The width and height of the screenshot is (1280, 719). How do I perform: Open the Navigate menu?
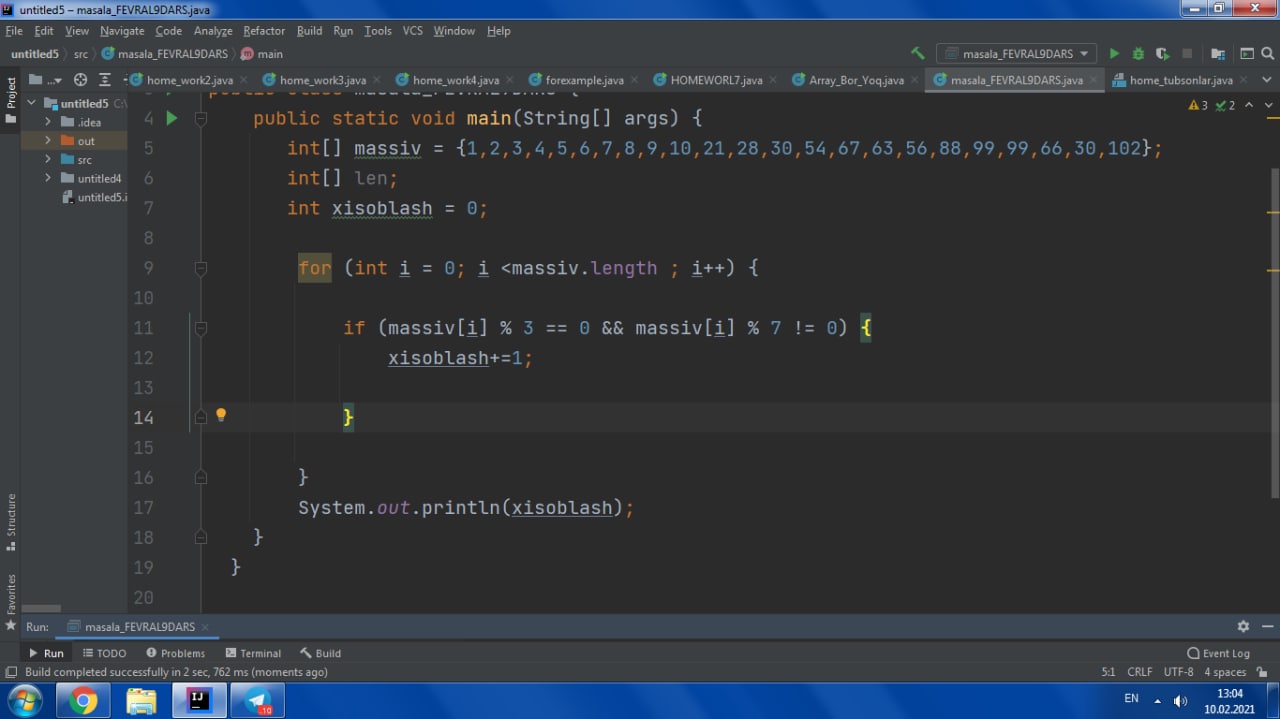(122, 31)
